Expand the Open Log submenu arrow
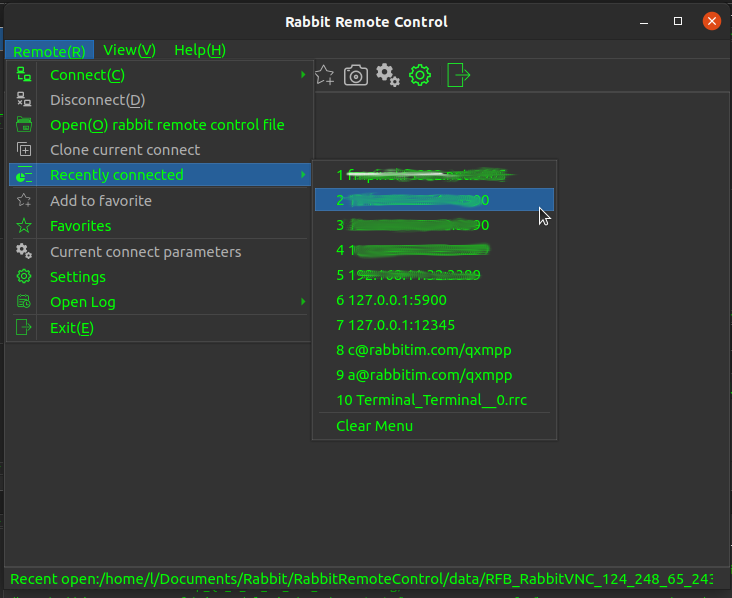The width and height of the screenshot is (732, 598). pyautogui.click(x=303, y=302)
